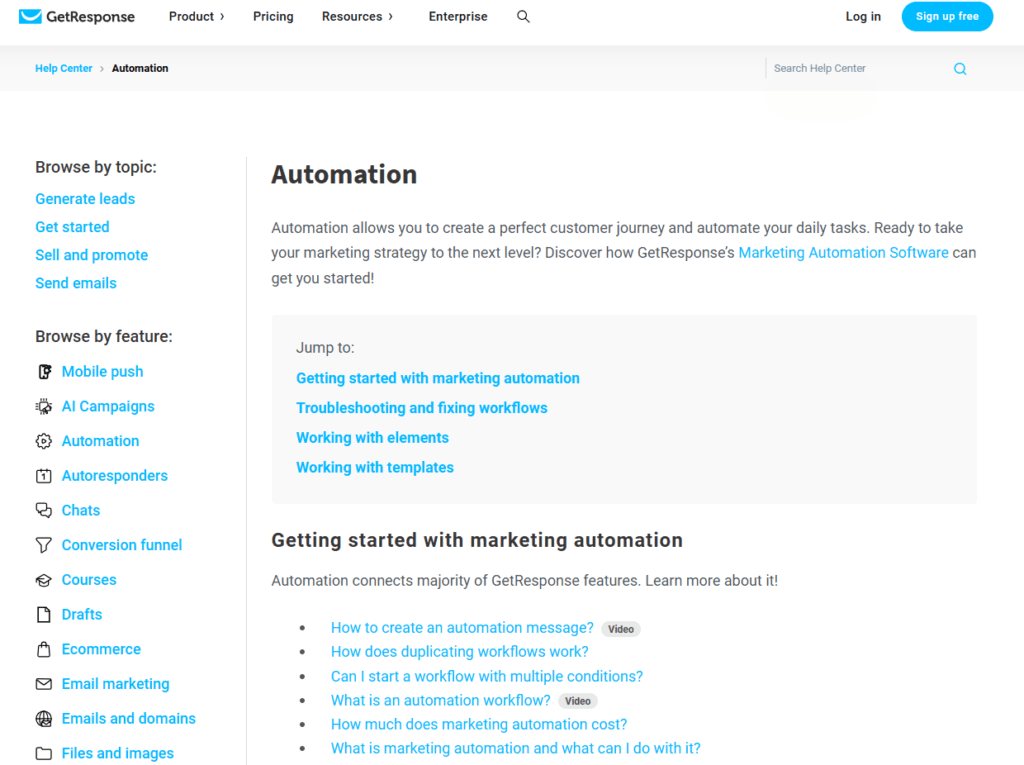Open the Enterprise page
The image size is (1024, 765).
point(458,16)
